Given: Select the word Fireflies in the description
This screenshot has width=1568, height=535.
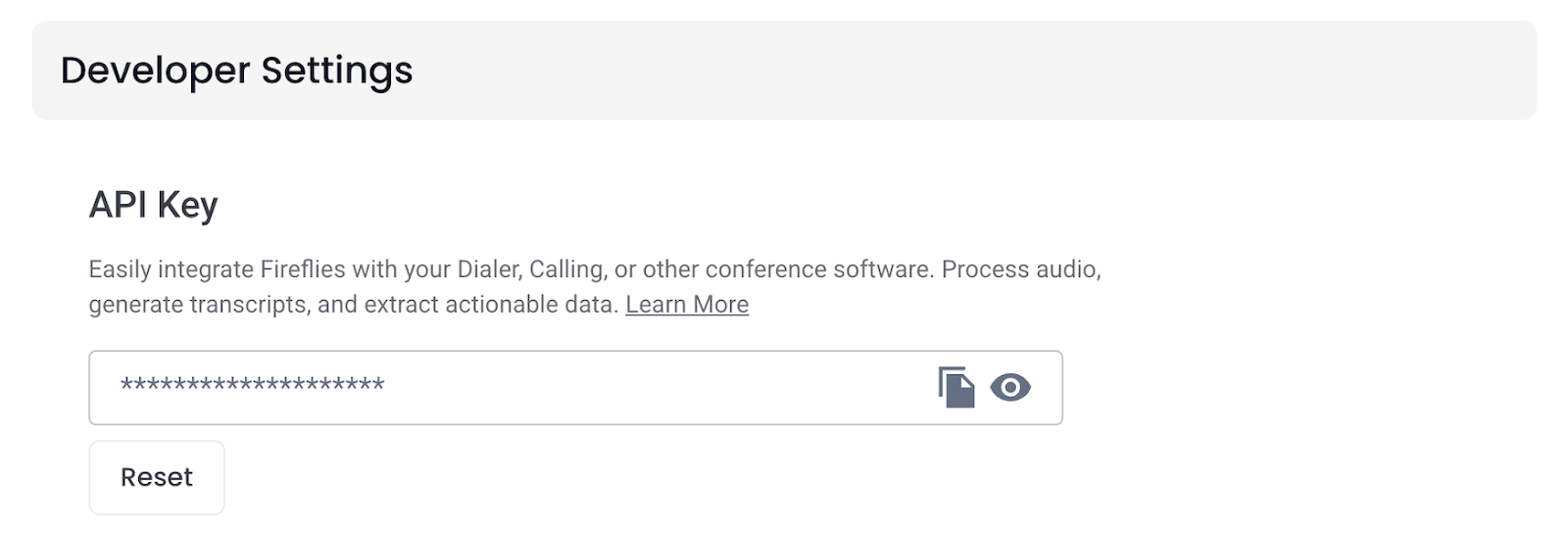Looking at the screenshot, I should tap(303, 269).
